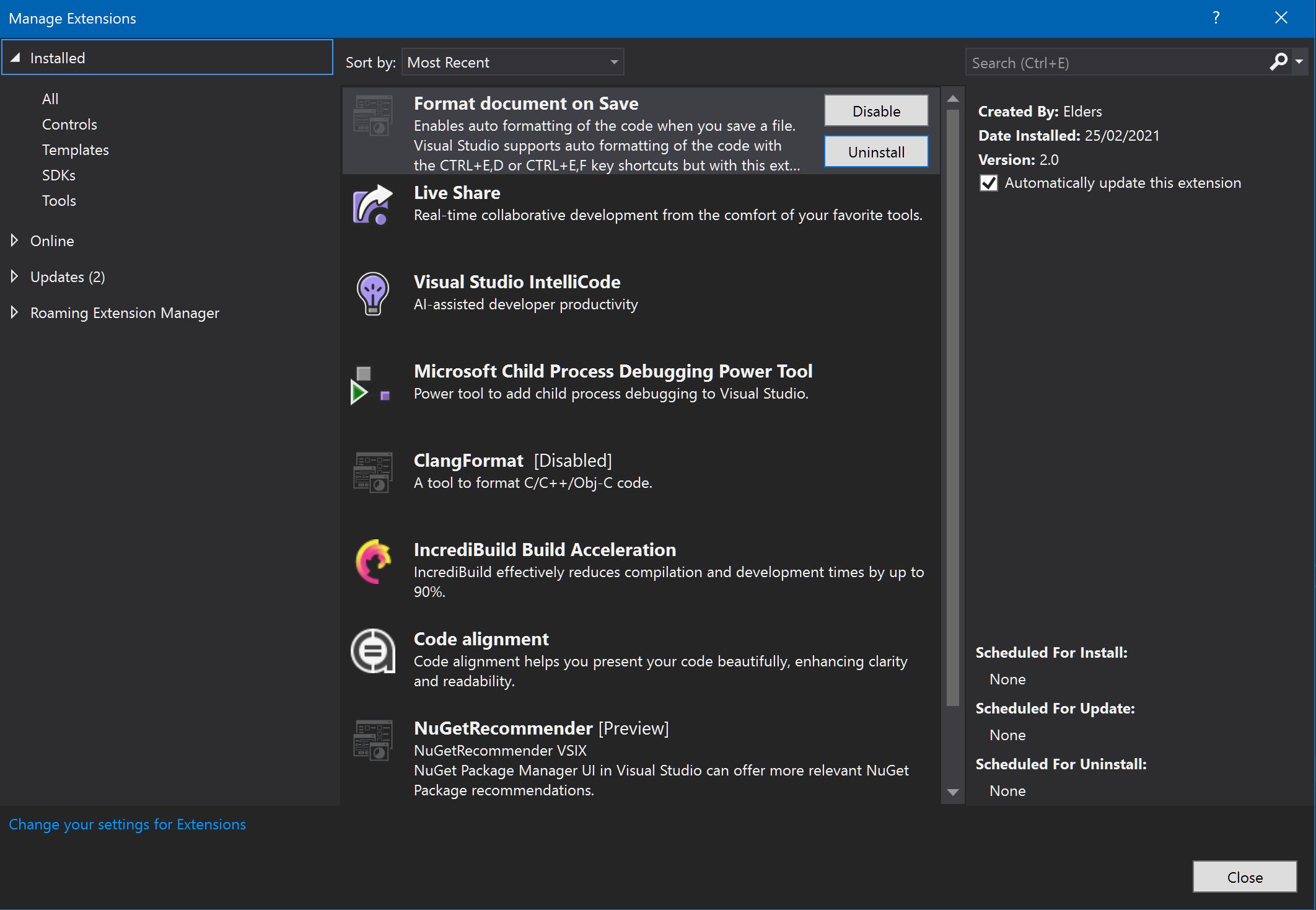Open the Sort by Most Recent dropdown
1316x910 pixels.
point(512,62)
